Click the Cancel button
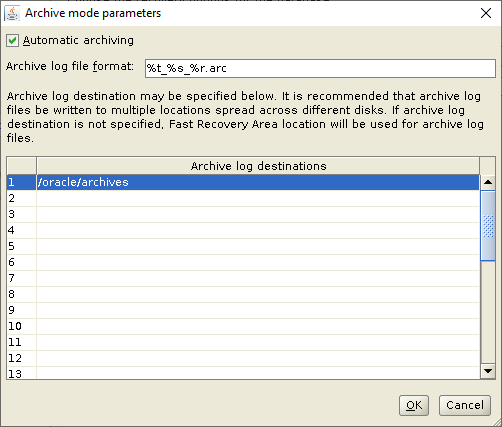Viewport: 502px width, 427px height. 465,405
